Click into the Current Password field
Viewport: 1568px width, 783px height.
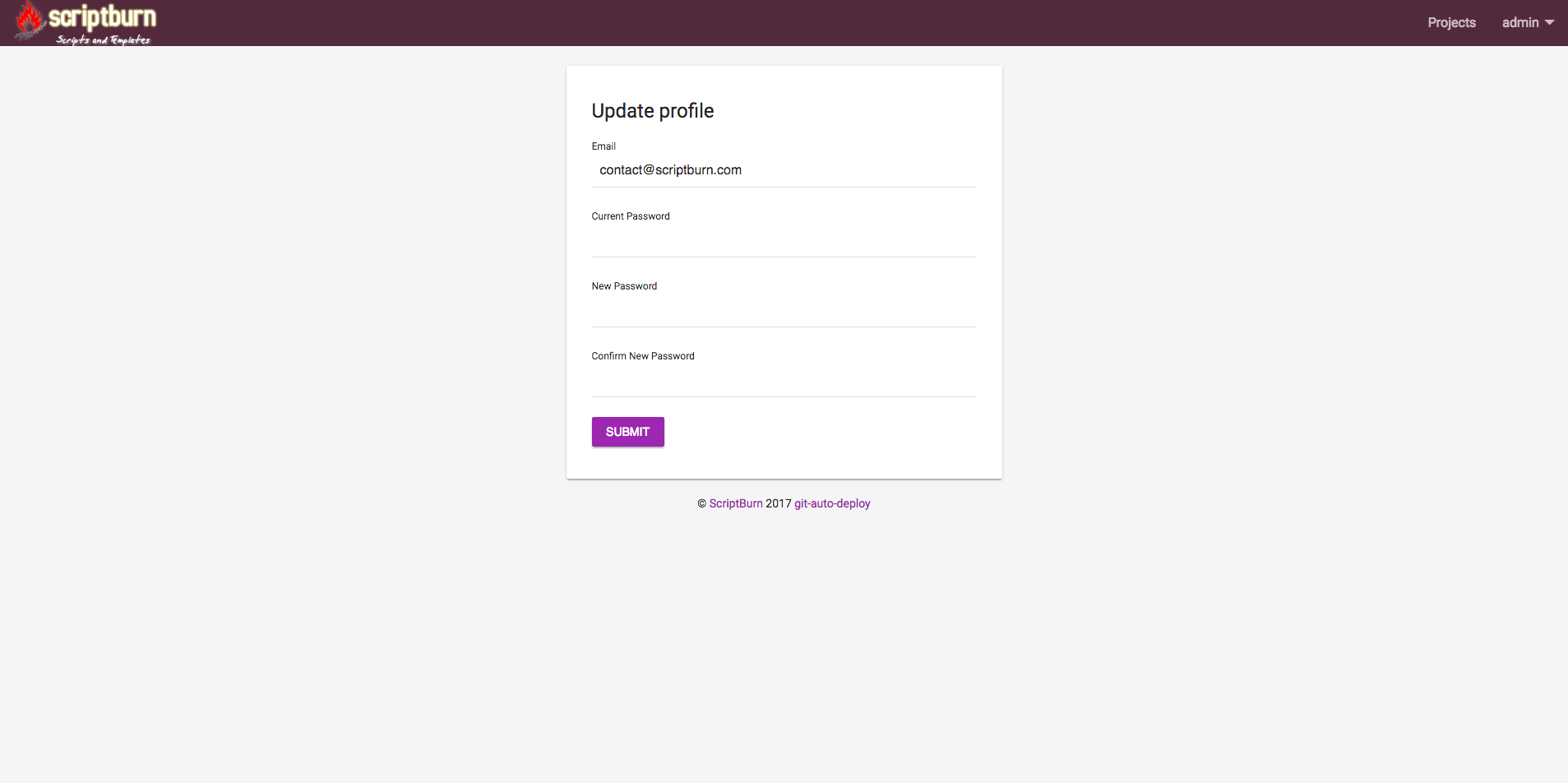pyautogui.click(x=784, y=240)
